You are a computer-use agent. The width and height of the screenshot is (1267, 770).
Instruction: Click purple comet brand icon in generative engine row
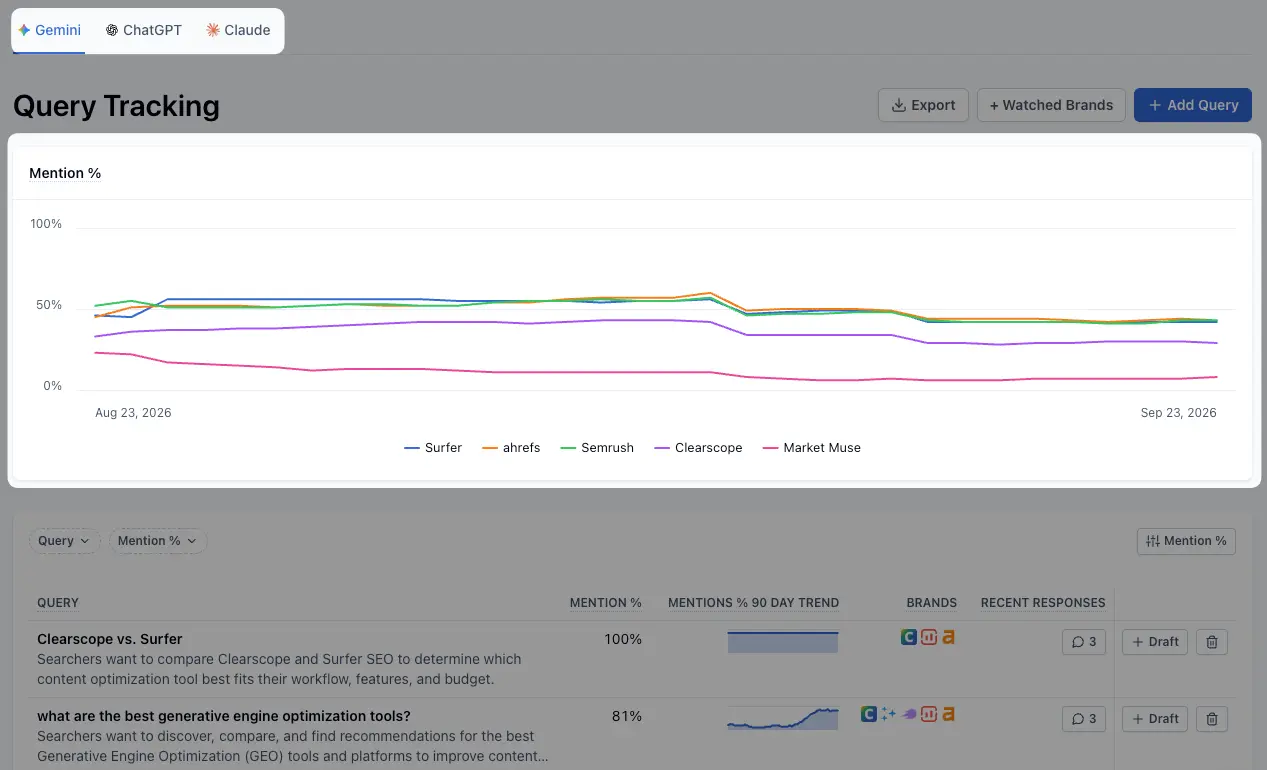coord(909,714)
